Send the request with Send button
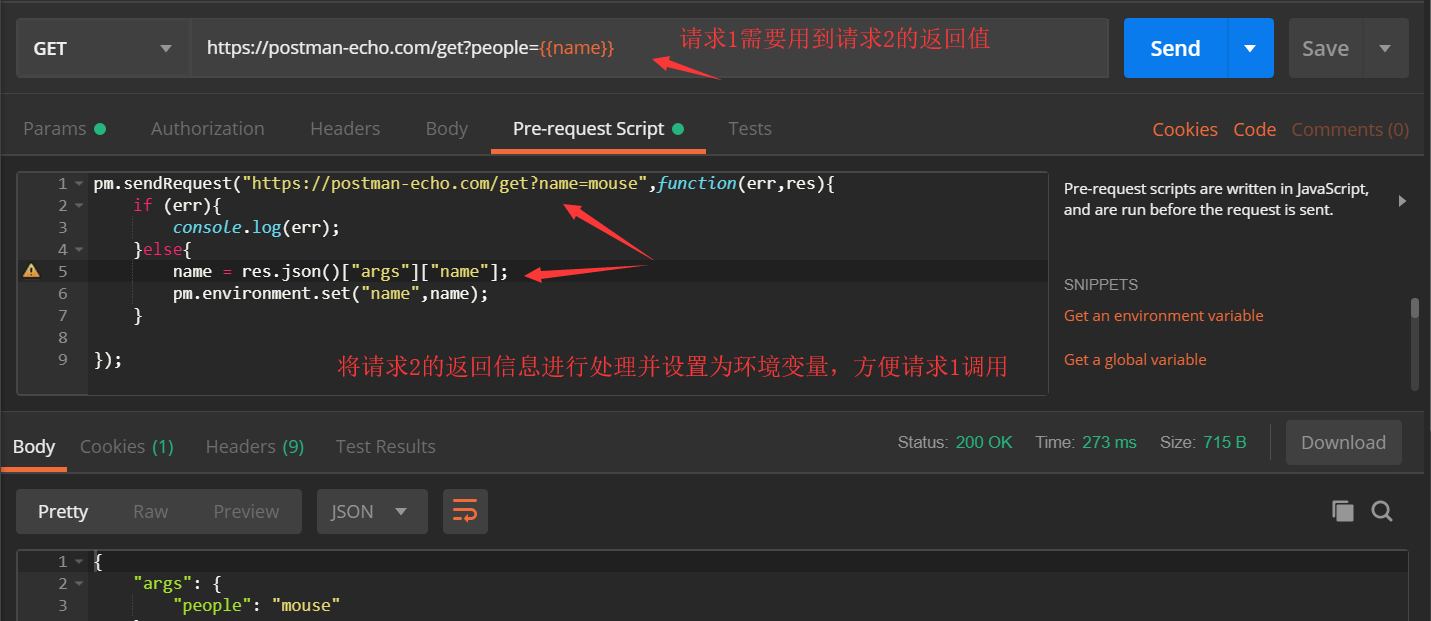1431x621 pixels. pos(1175,48)
